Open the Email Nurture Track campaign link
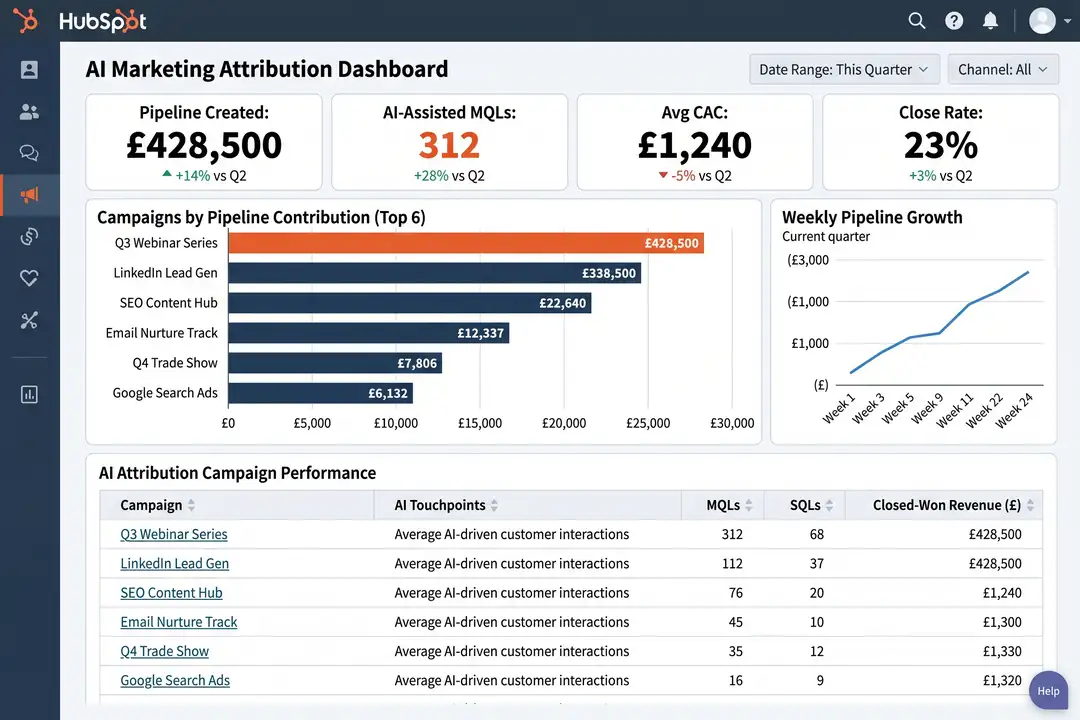The width and height of the screenshot is (1080, 720). [178, 622]
